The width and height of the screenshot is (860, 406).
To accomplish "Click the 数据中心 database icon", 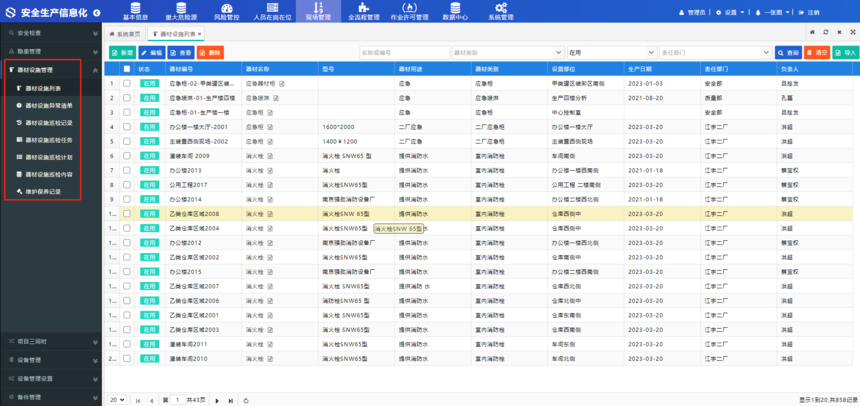I will pyautogui.click(x=455, y=11).
